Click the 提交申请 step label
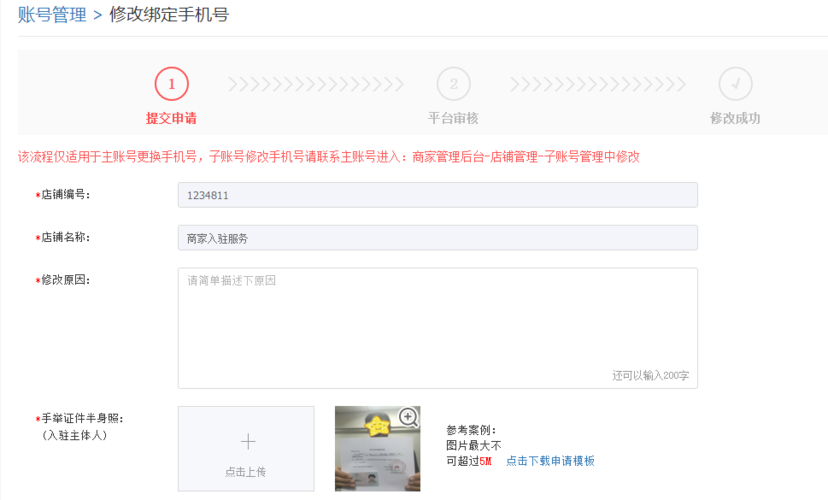828x500 pixels. click(172, 118)
